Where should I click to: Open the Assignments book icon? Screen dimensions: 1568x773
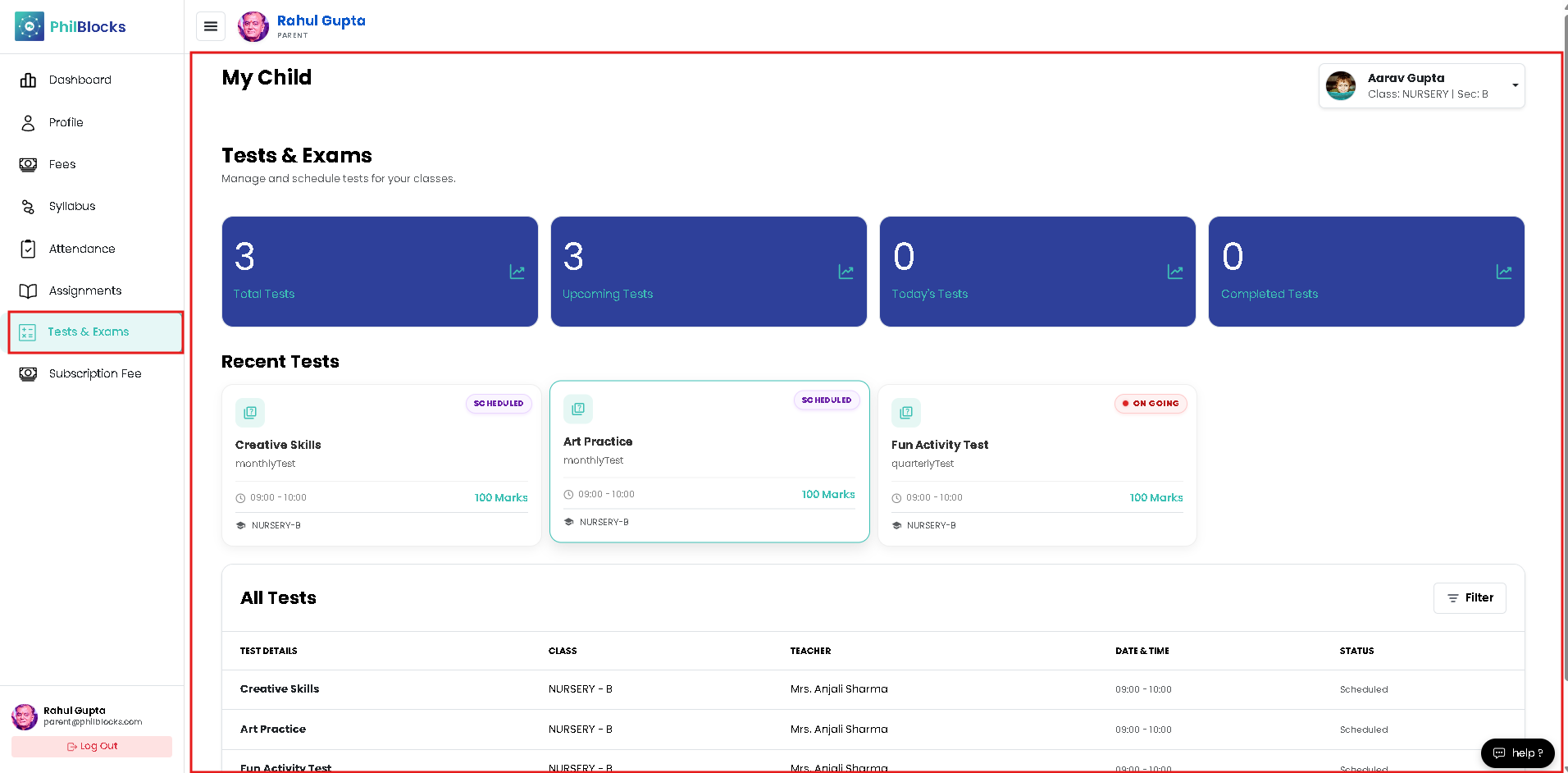(x=28, y=290)
